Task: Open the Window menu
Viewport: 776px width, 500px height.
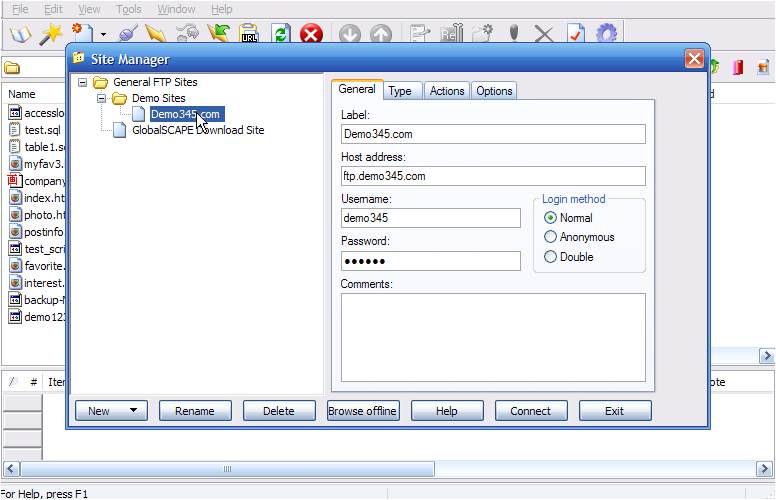Action: point(176,9)
